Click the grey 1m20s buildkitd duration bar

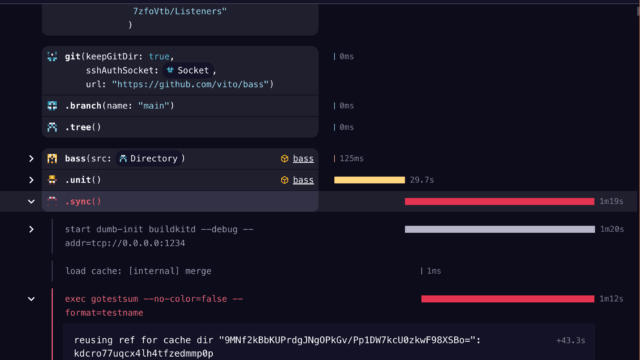pyautogui.click(x=500, y=229)
